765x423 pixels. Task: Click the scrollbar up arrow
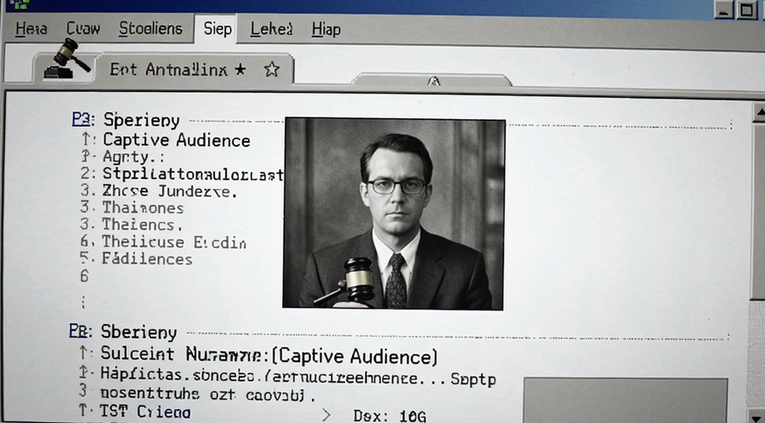point(759,113)
